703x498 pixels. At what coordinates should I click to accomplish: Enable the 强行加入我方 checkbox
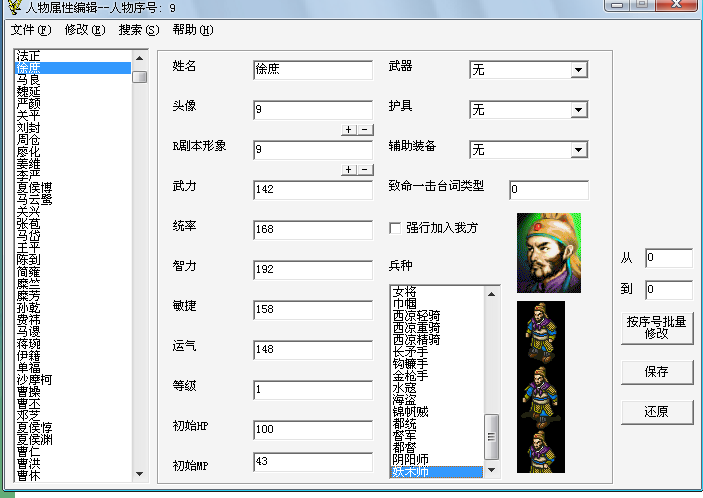tap(395, 228)
